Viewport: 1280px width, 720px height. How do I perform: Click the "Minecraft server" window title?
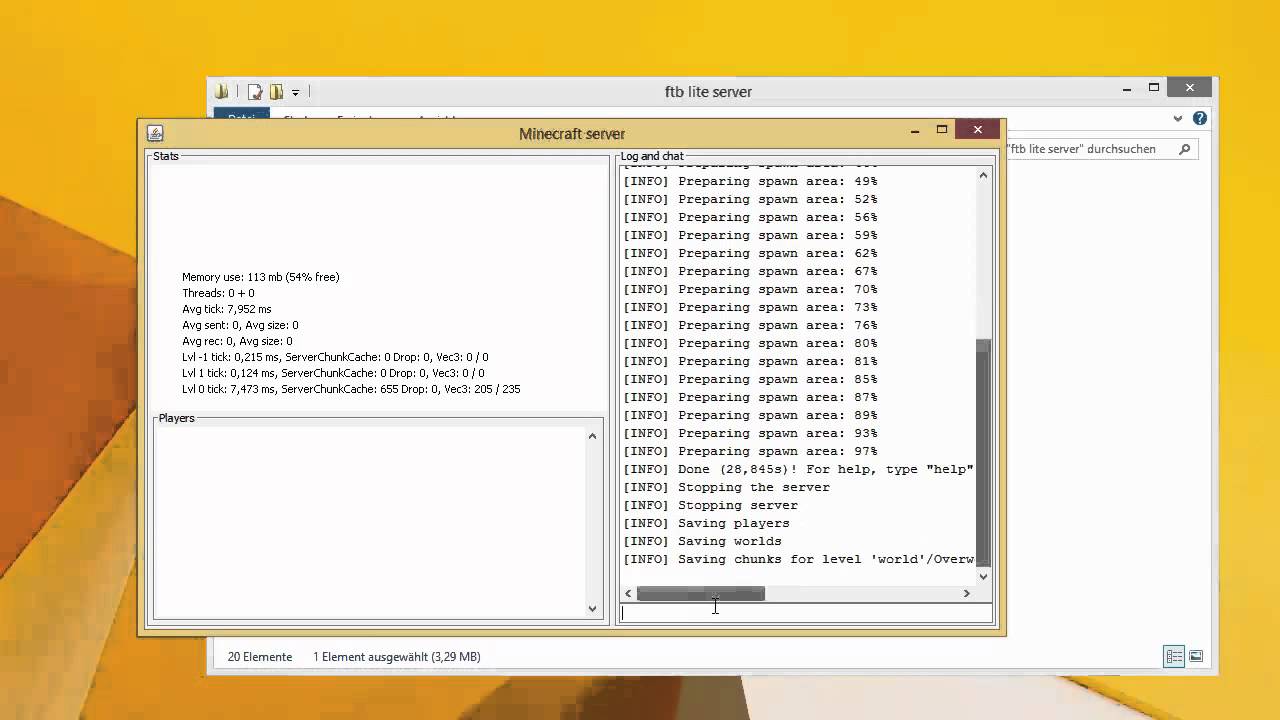click(572, 134)
